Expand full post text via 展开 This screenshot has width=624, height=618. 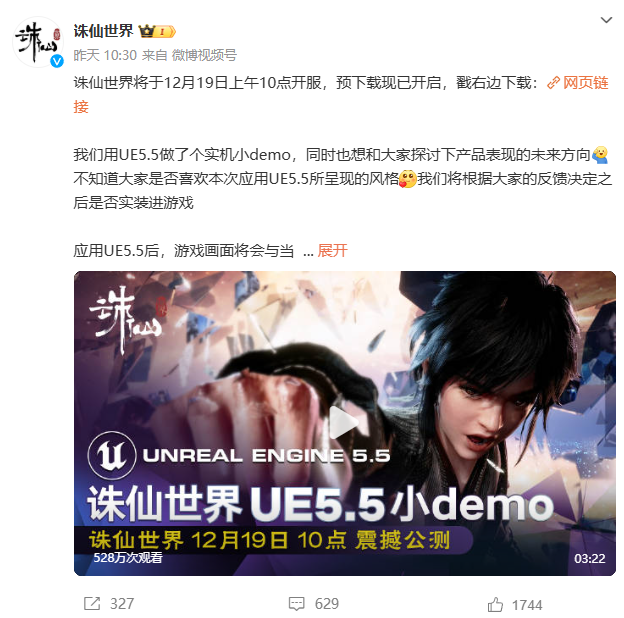332,251
